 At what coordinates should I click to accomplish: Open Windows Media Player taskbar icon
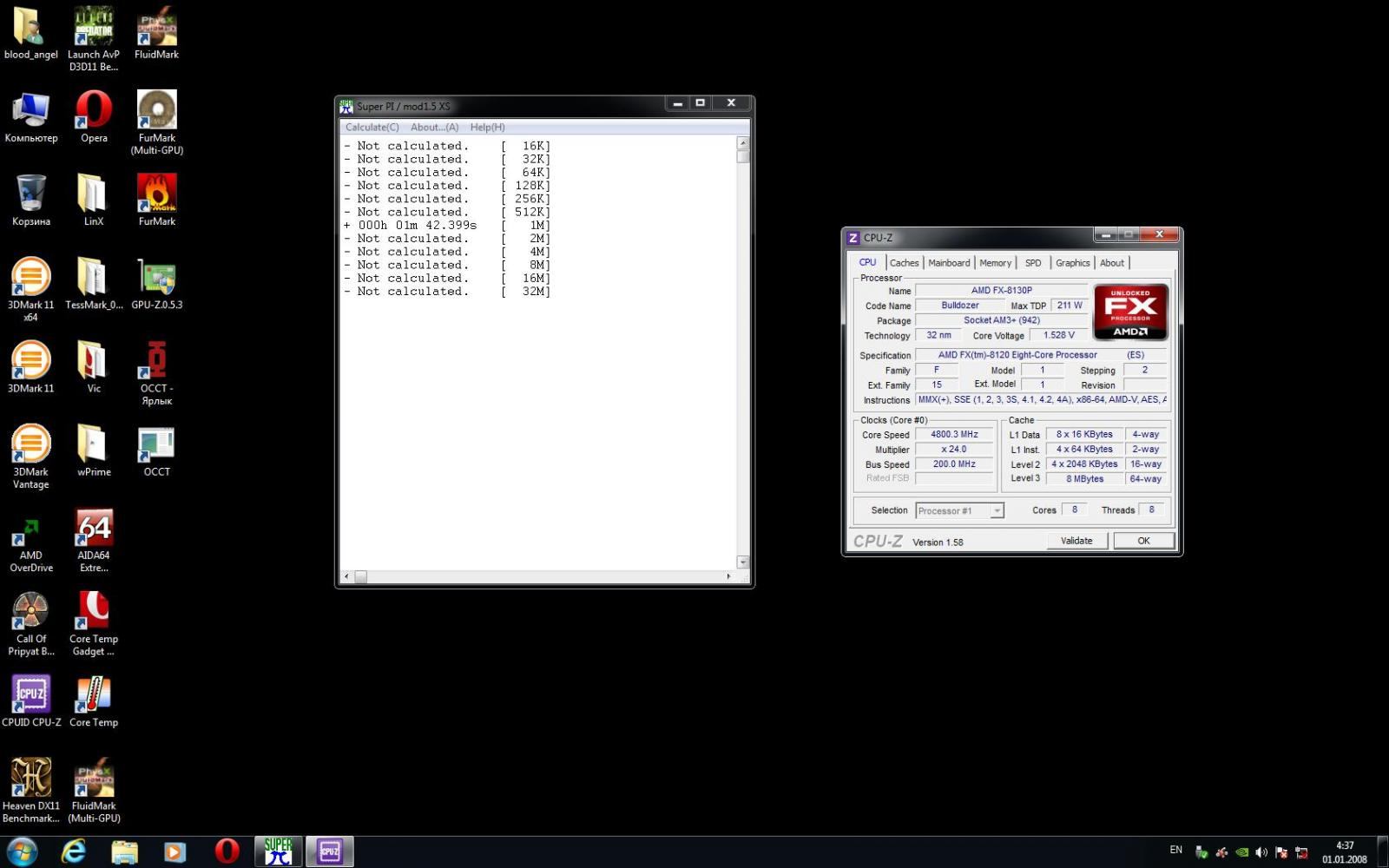point(174,852)
